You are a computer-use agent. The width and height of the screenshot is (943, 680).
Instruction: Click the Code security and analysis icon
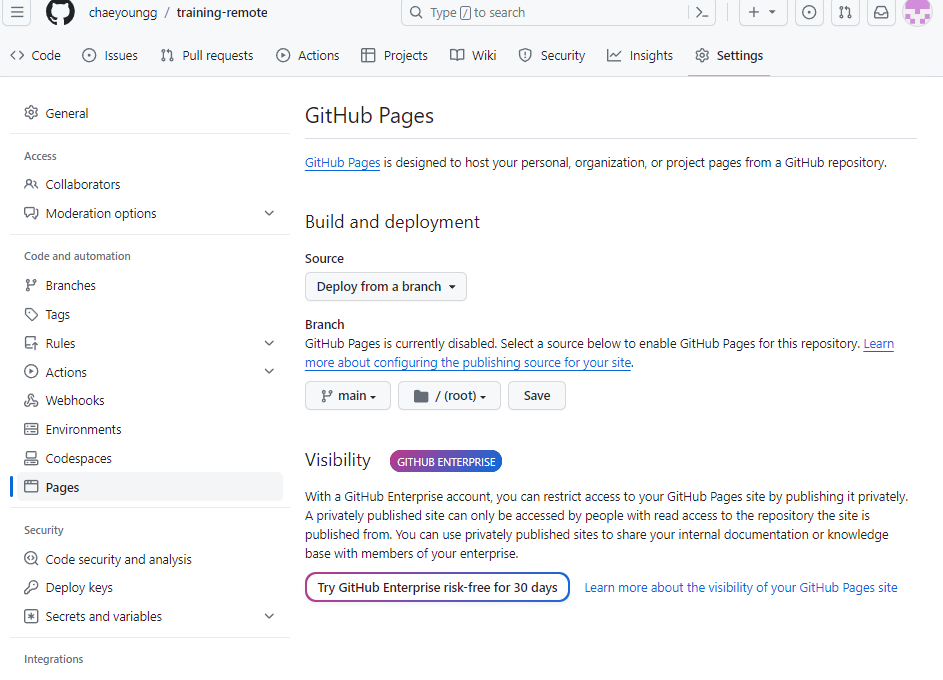click(31, 559)
